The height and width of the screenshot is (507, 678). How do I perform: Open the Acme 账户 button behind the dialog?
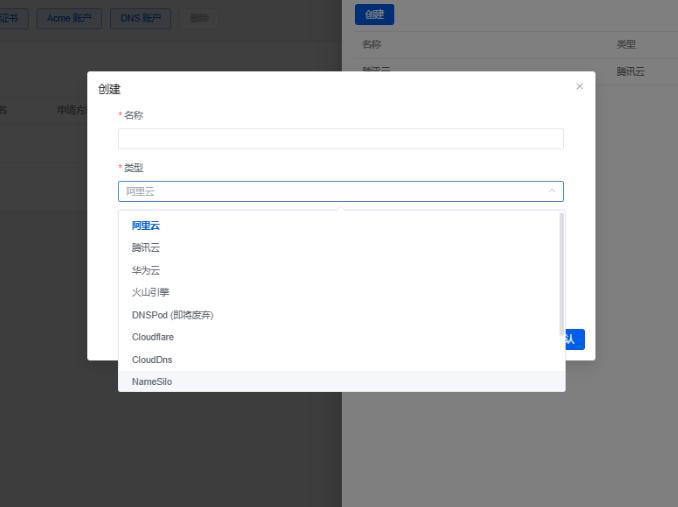pos(69,19)
